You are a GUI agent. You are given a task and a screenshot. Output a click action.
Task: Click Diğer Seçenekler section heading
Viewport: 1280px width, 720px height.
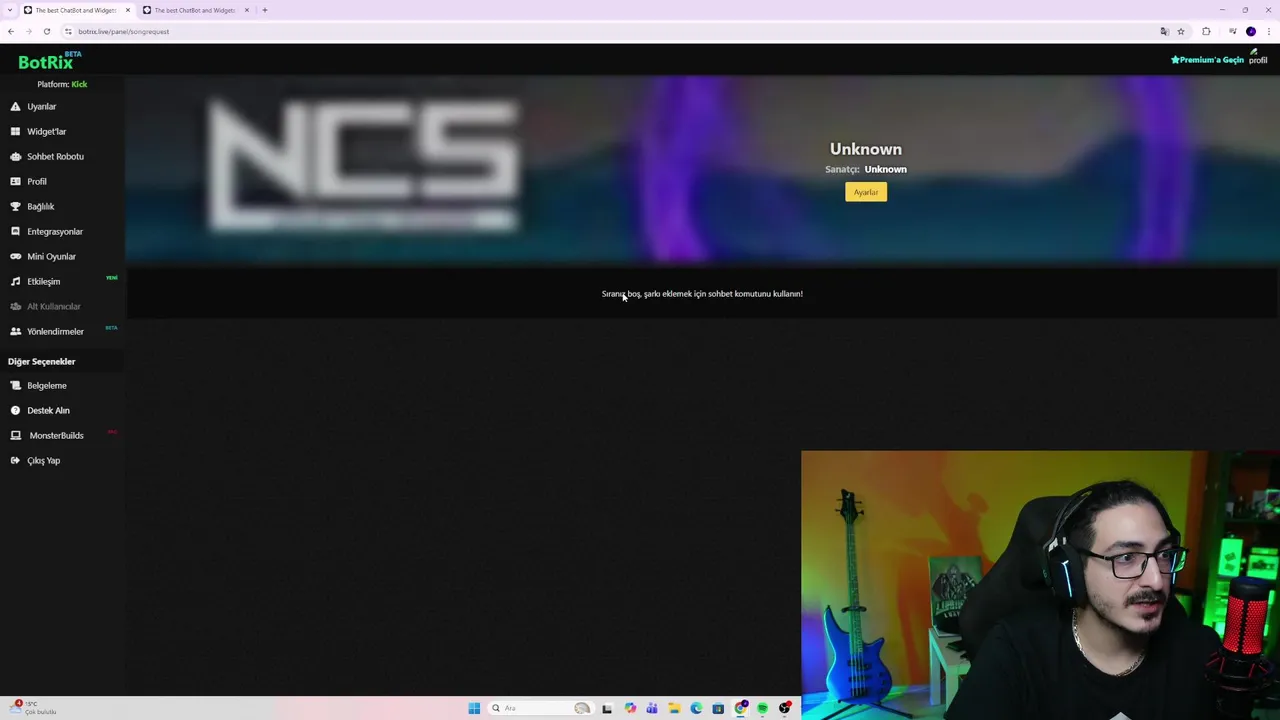(x=42, y=361)
